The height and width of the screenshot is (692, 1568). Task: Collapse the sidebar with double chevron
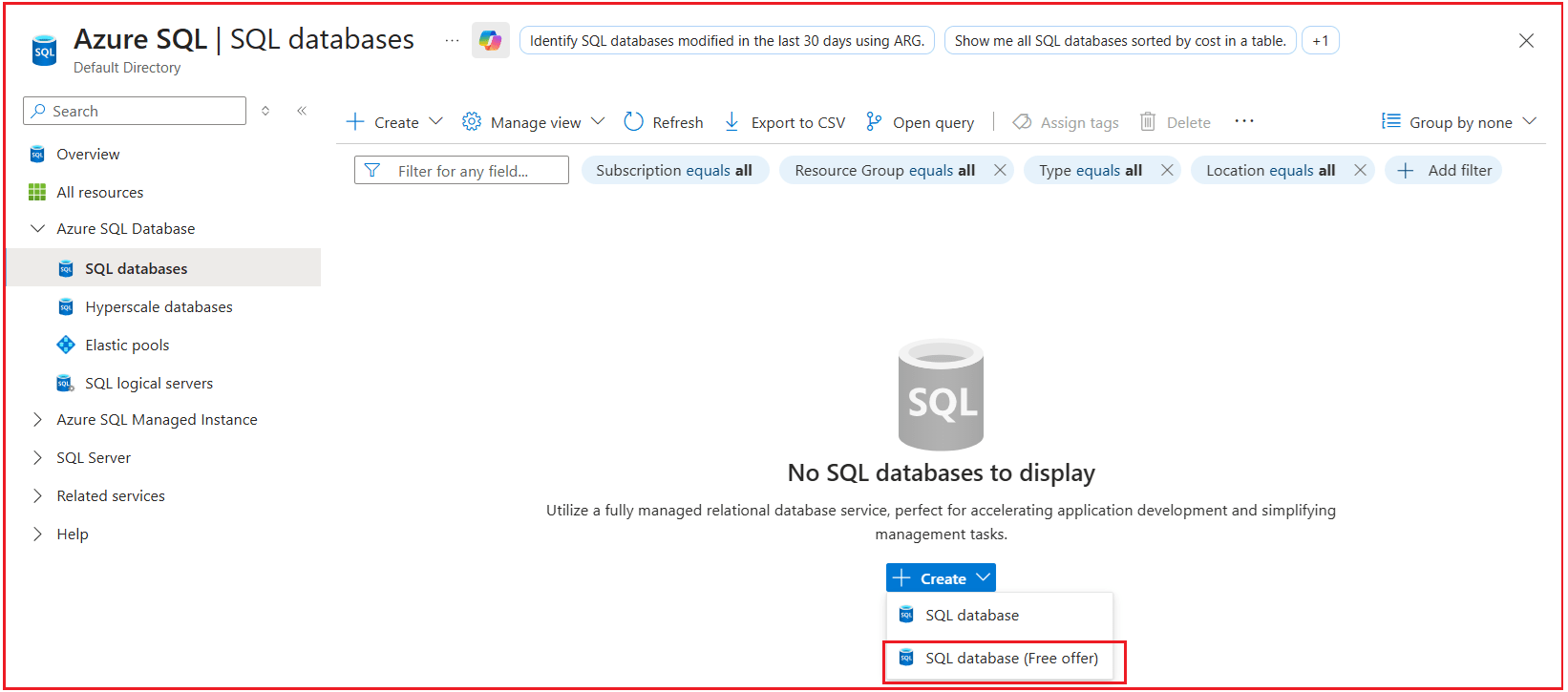pos(302,111)
